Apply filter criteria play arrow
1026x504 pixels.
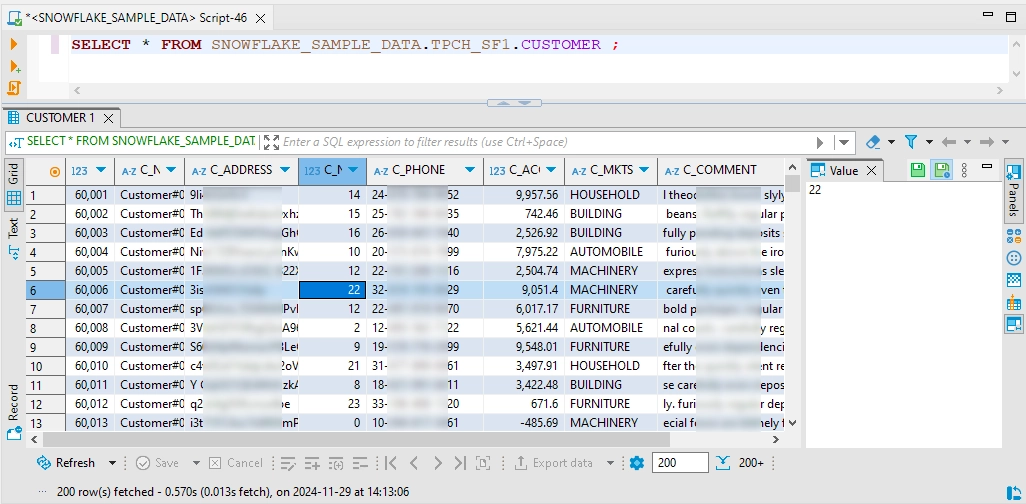[821, 142]
